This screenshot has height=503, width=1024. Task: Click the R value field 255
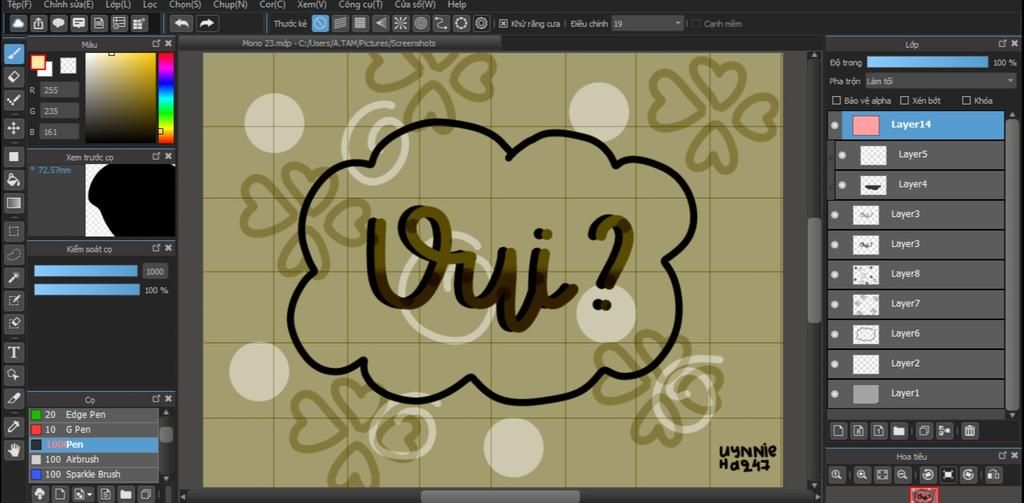click(59, 89)
